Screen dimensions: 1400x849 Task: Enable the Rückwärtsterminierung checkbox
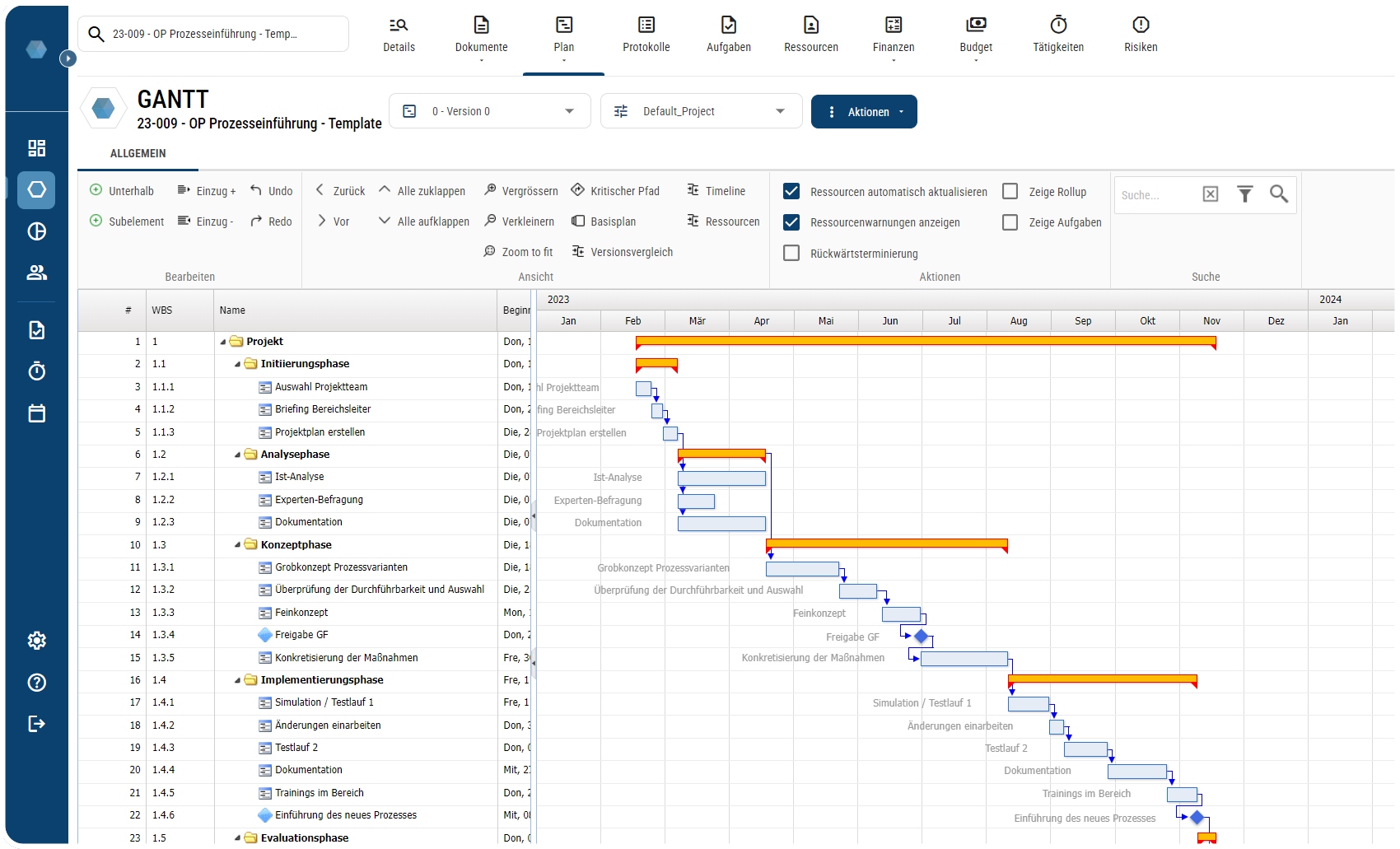coord(791,253)
